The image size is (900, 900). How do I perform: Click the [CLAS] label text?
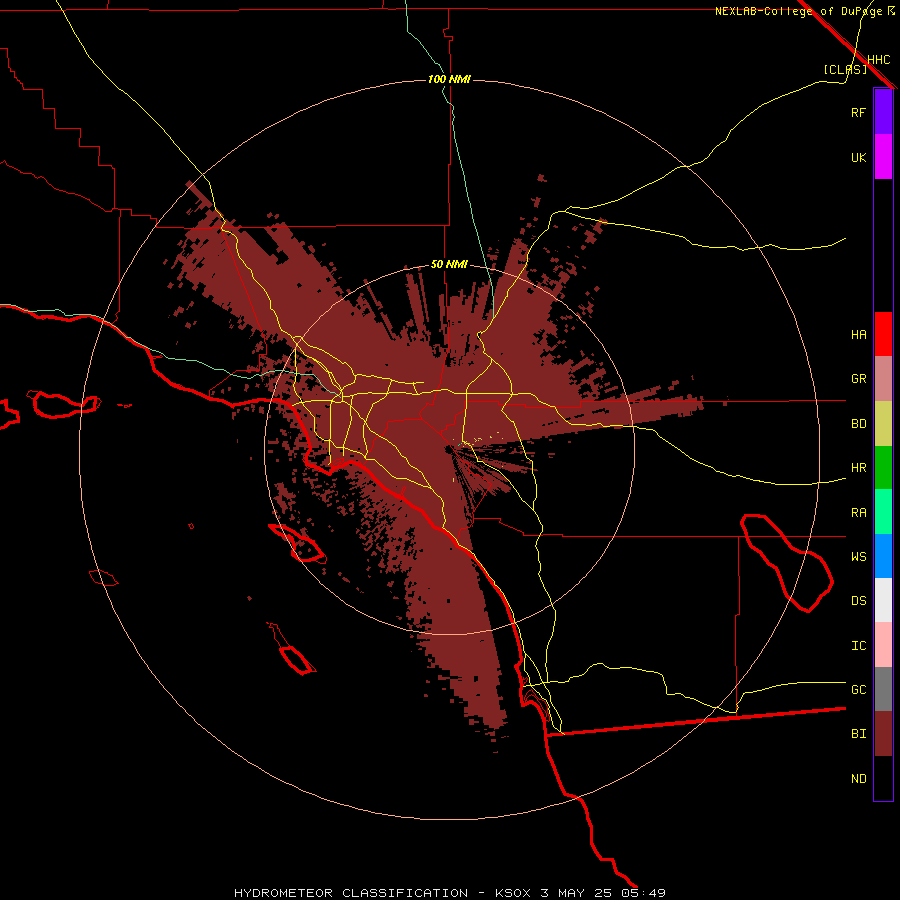pyautogui.click(x=845, y=69)
